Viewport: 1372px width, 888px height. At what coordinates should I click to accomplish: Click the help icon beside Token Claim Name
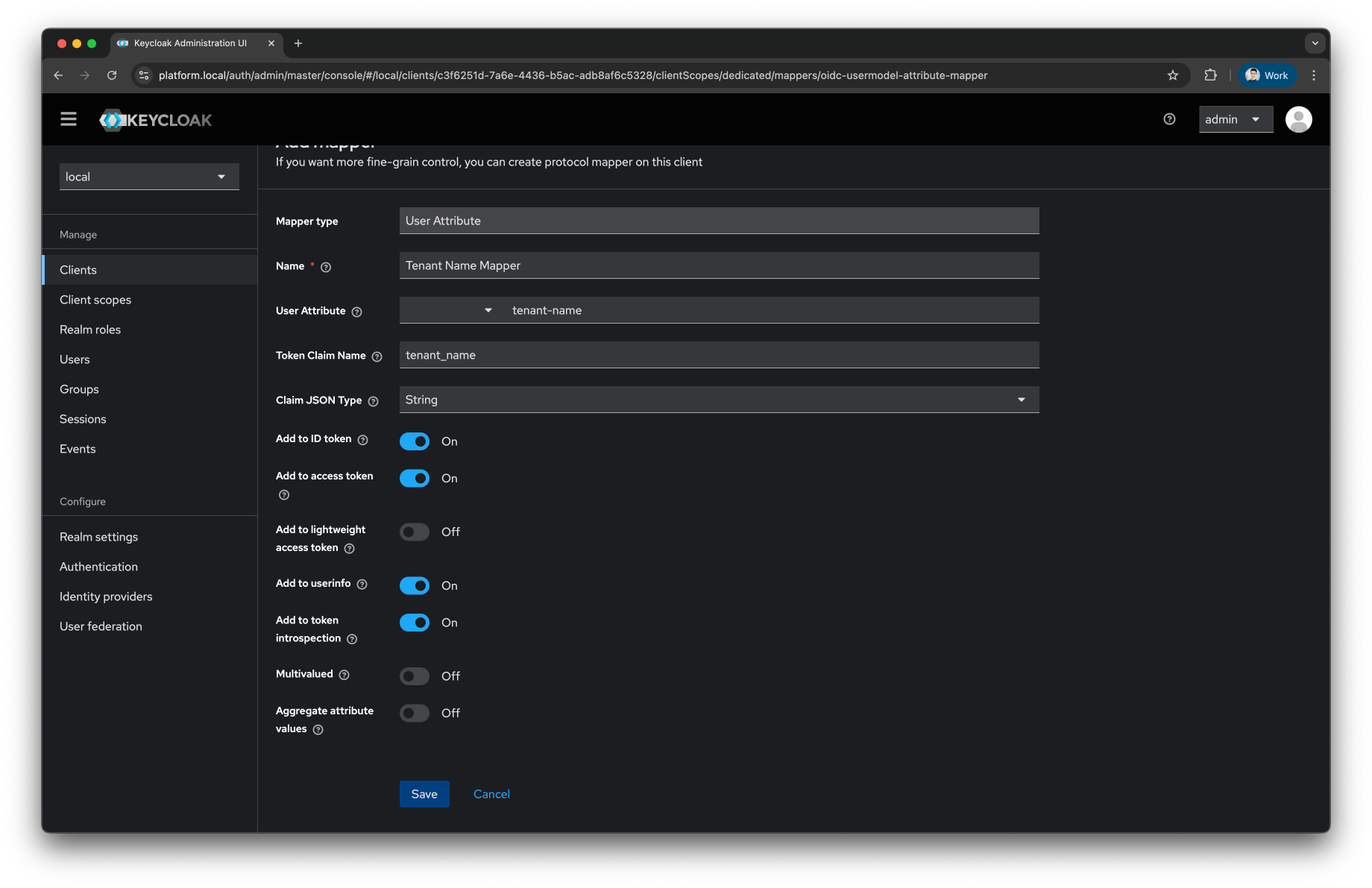[x=377, y=356]
